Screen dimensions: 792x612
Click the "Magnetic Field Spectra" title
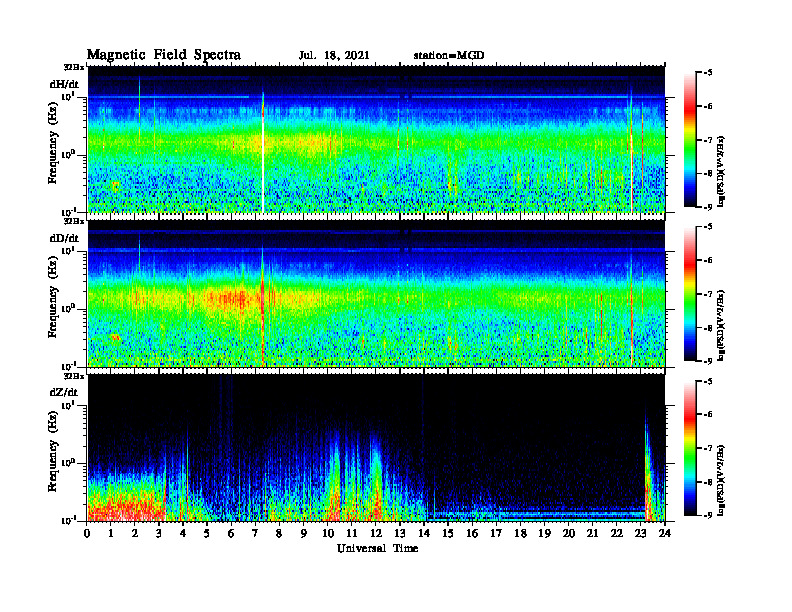163,55
